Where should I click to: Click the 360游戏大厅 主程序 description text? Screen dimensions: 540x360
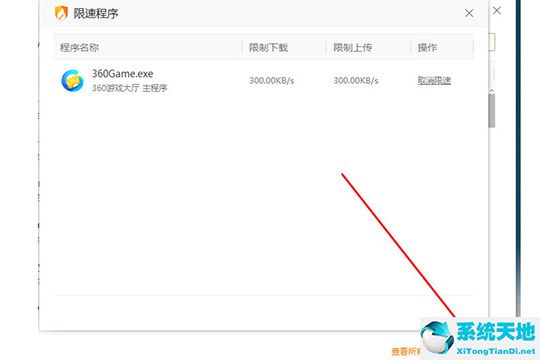(x=129, y=88)
